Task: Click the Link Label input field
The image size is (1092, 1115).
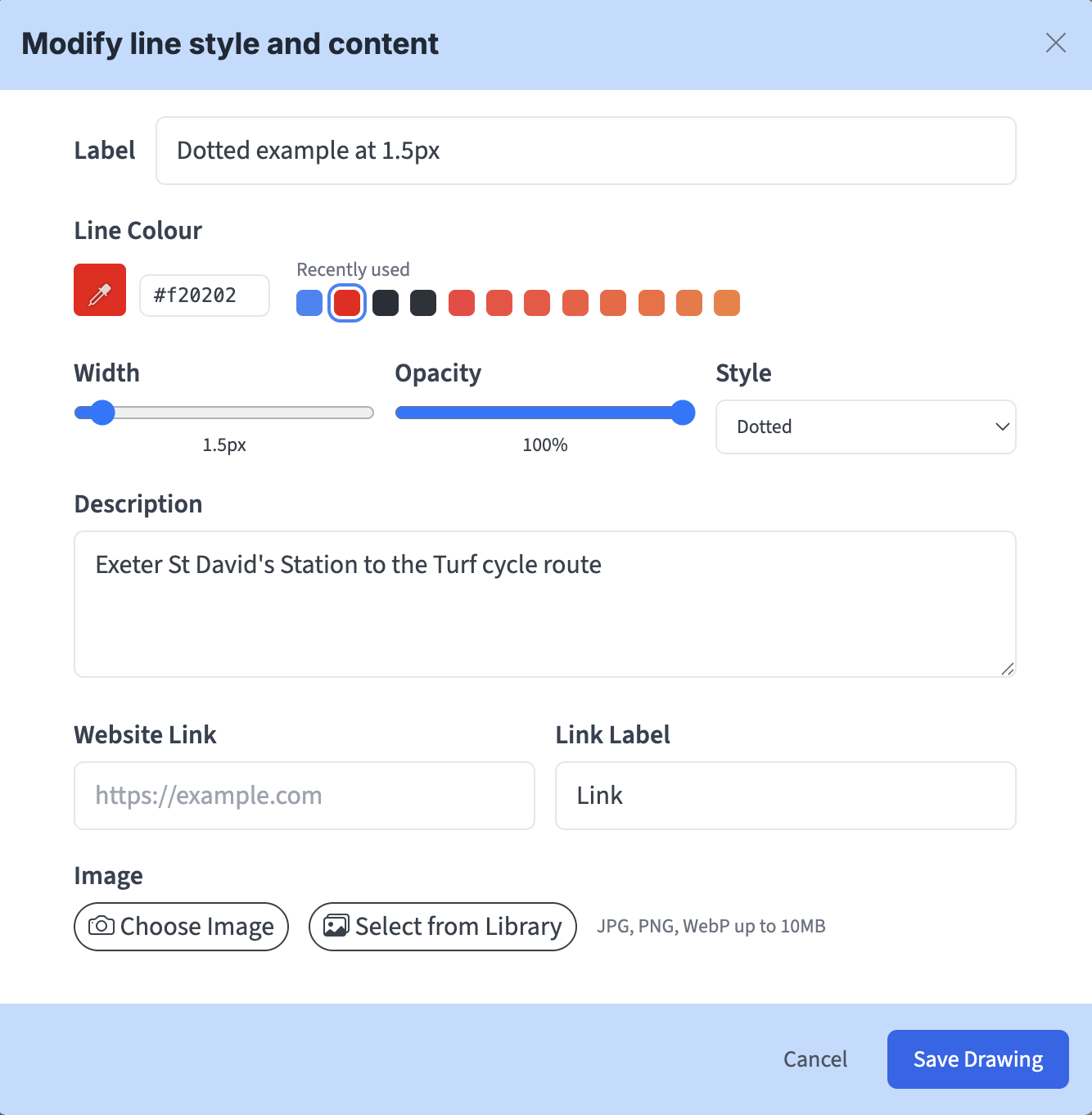Action: [x=785, y=796]
